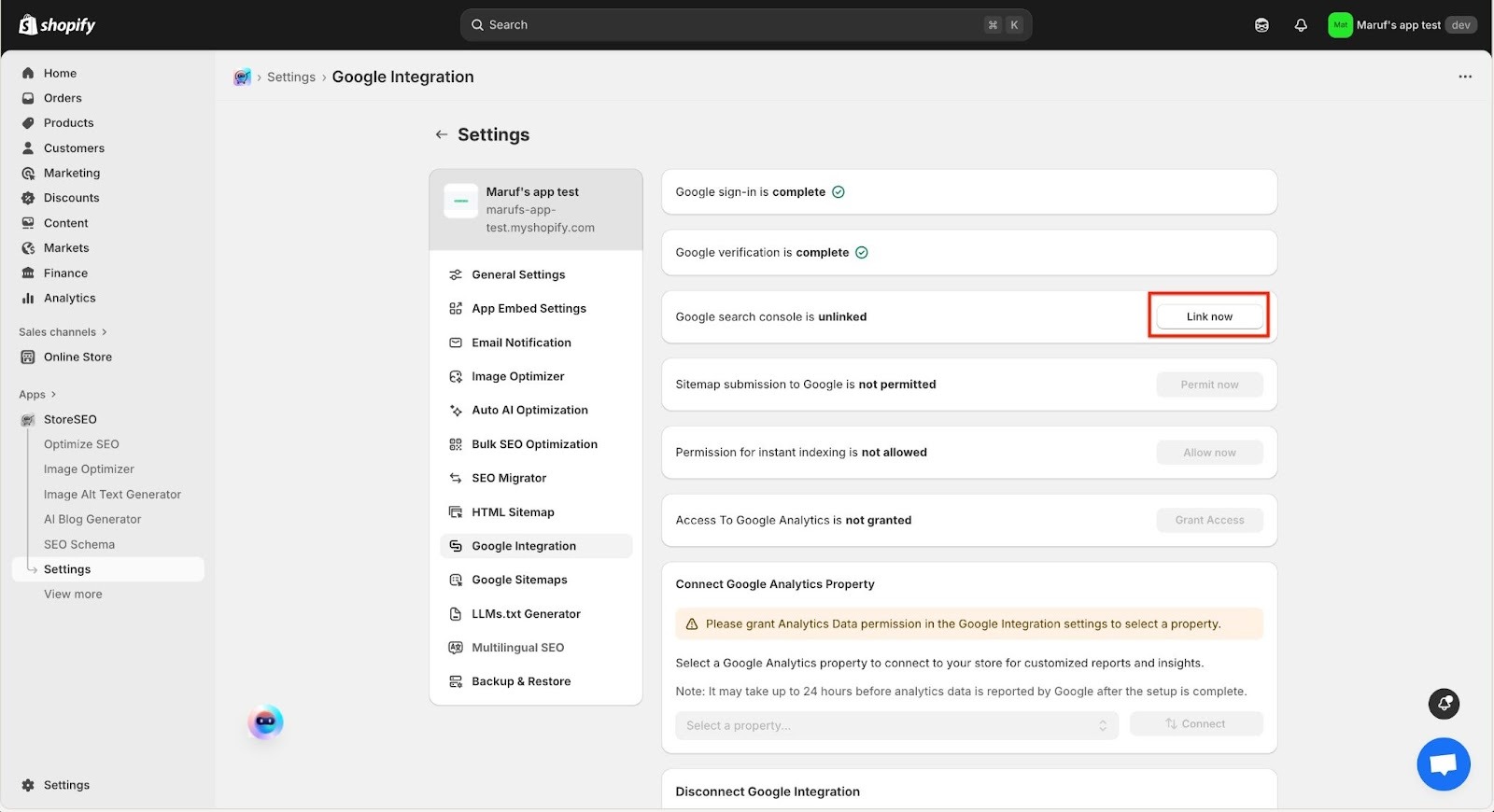This screenshot has height=812, width=1494.
Task: Click the warning triangle in analytics notice
Action: click(692, 624)
